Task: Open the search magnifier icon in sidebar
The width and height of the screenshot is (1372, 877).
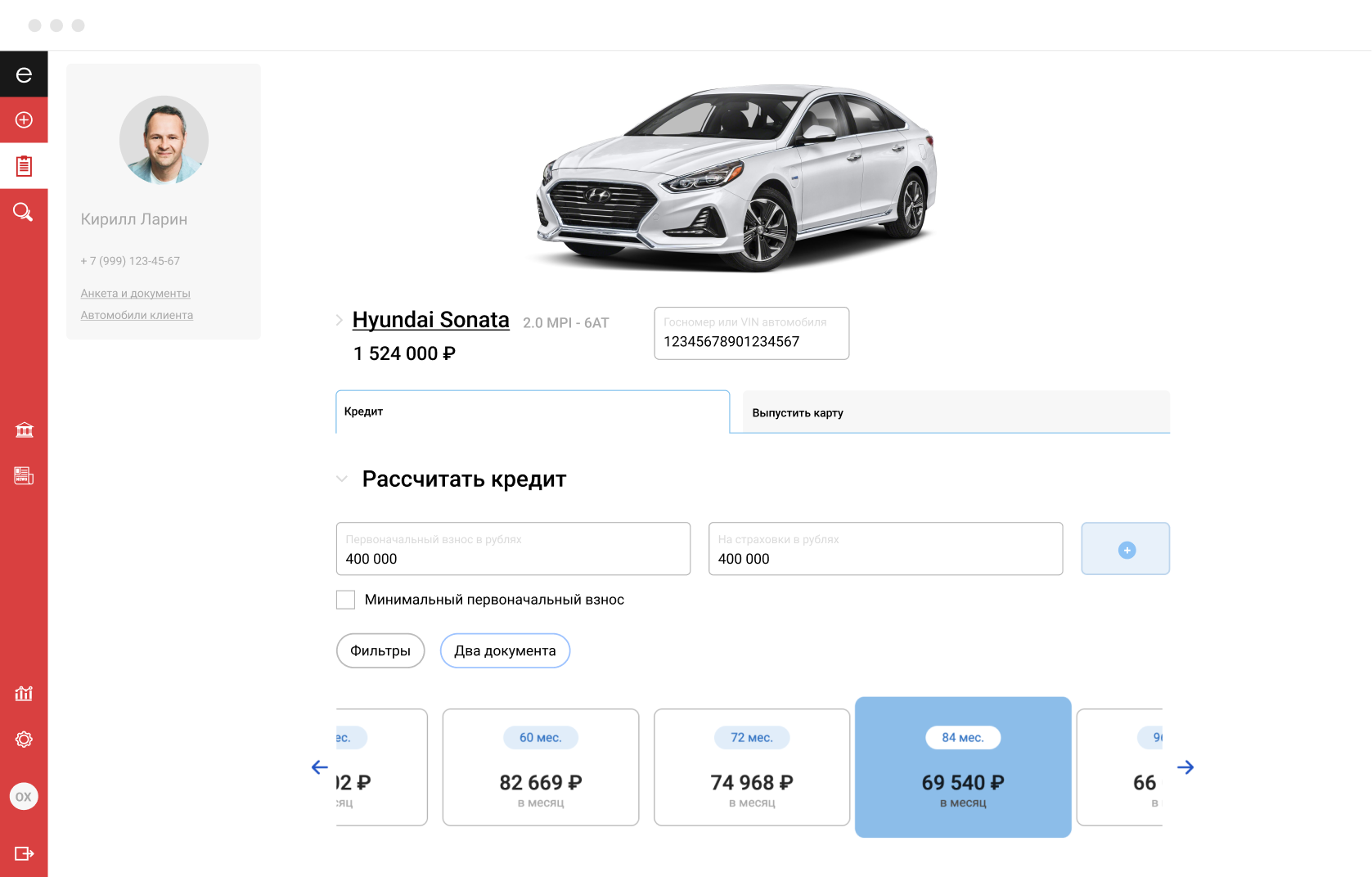Action: coord(23,213)
